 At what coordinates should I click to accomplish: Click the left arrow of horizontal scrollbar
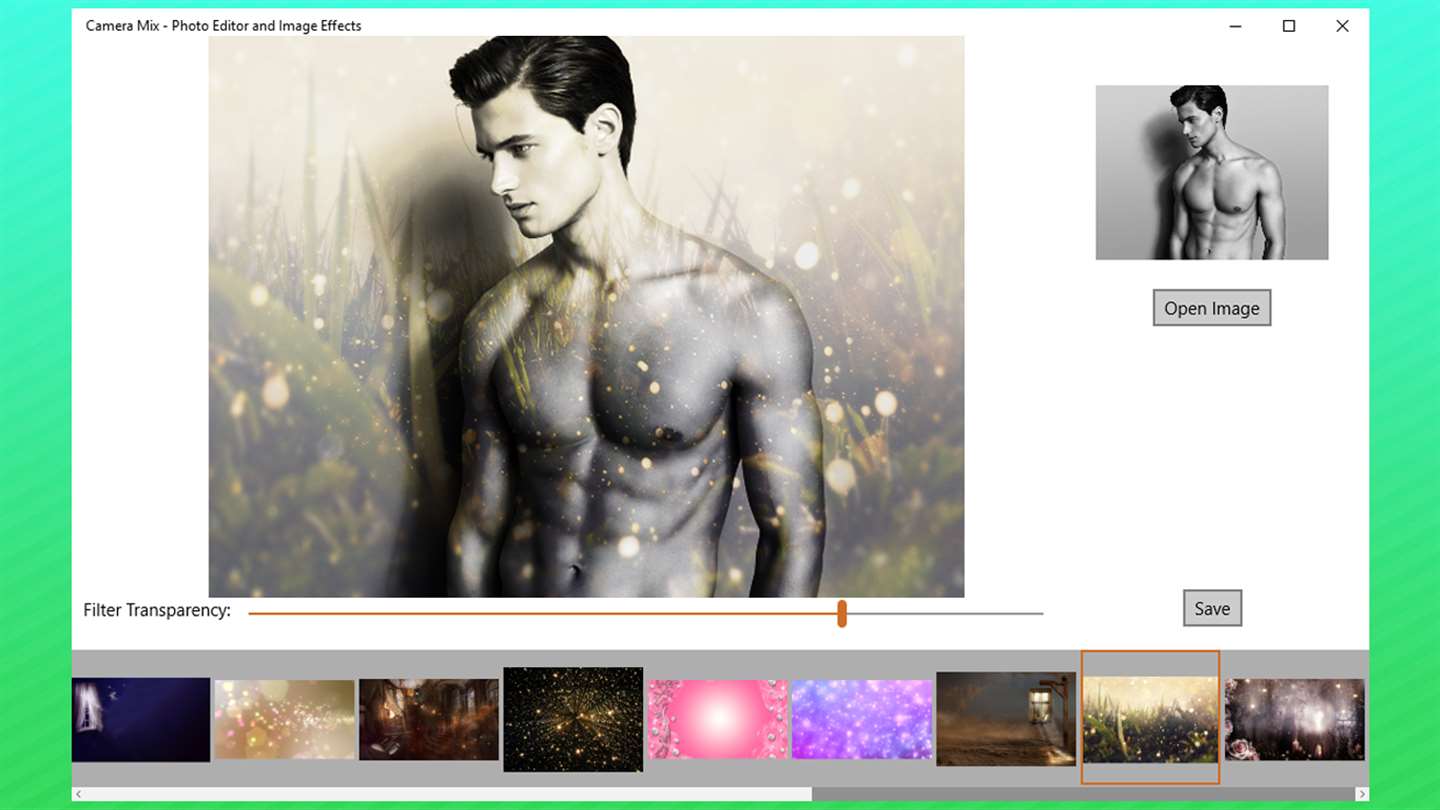tap(79, 794)
